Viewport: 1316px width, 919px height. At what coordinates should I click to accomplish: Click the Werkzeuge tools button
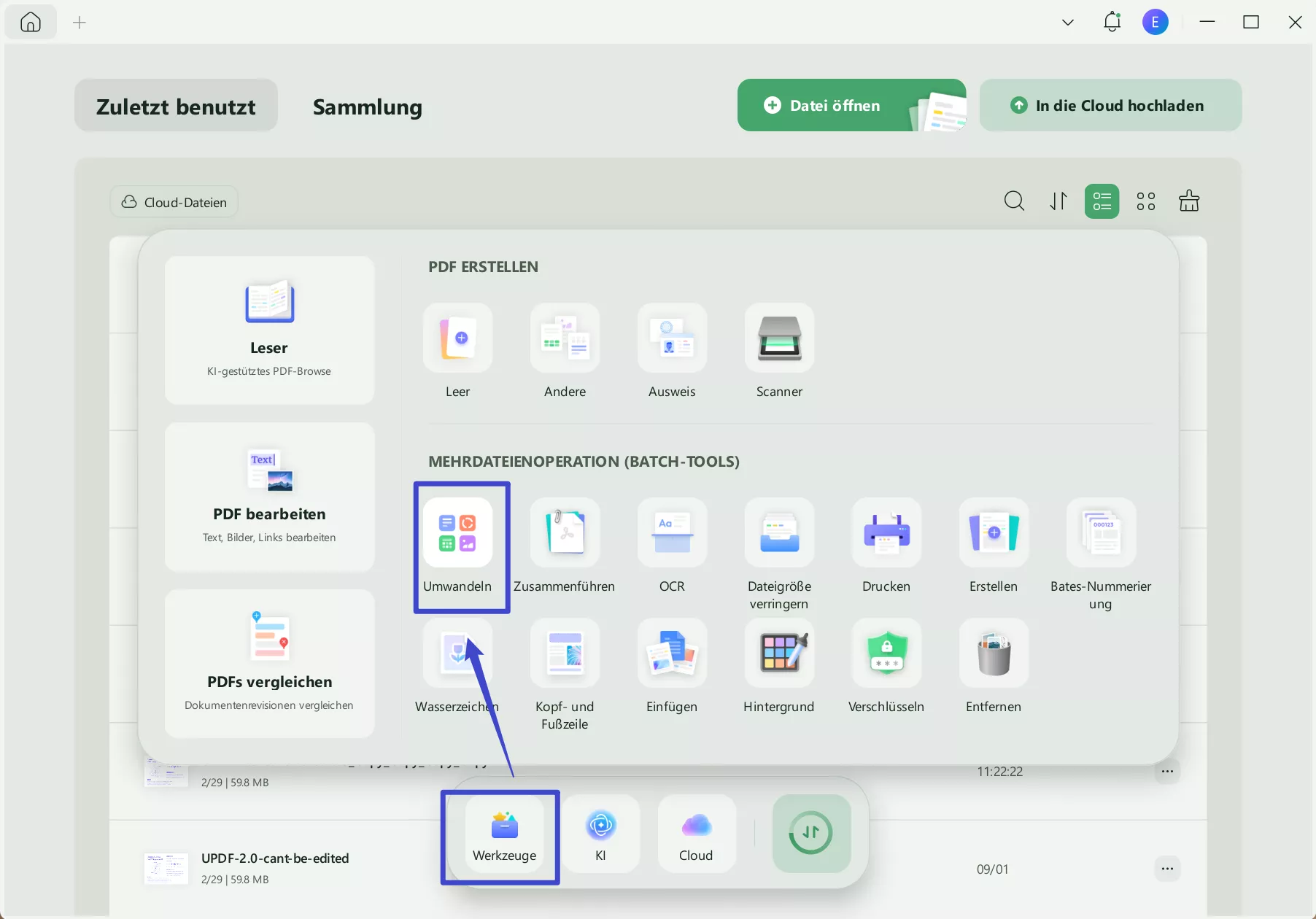pyautogui.click(x=504, y=834)
